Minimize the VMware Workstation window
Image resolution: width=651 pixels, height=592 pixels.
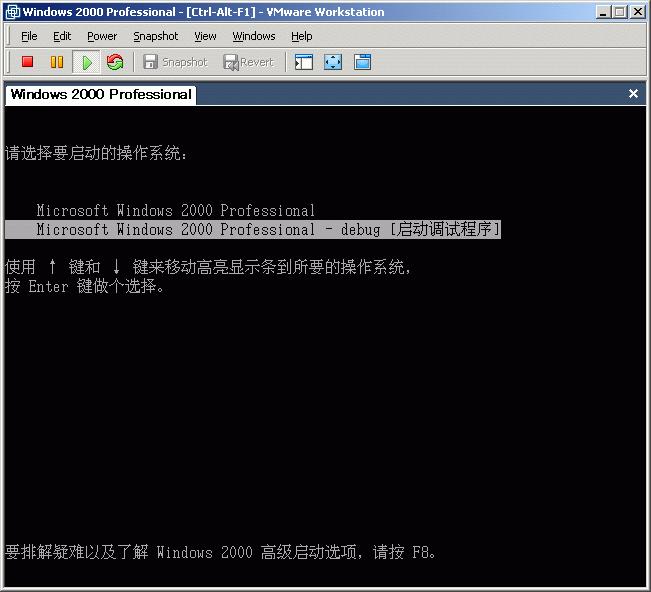pos(603,12)
